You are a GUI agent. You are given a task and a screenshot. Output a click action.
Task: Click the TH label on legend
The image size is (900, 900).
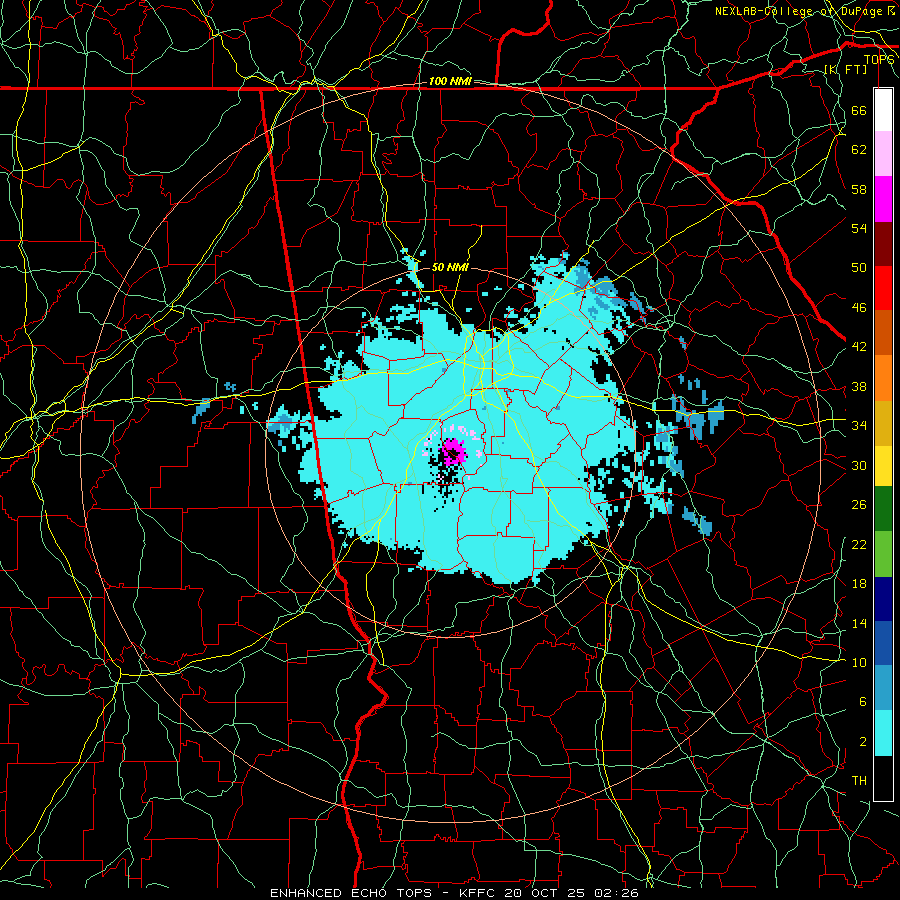coord(859,780)
